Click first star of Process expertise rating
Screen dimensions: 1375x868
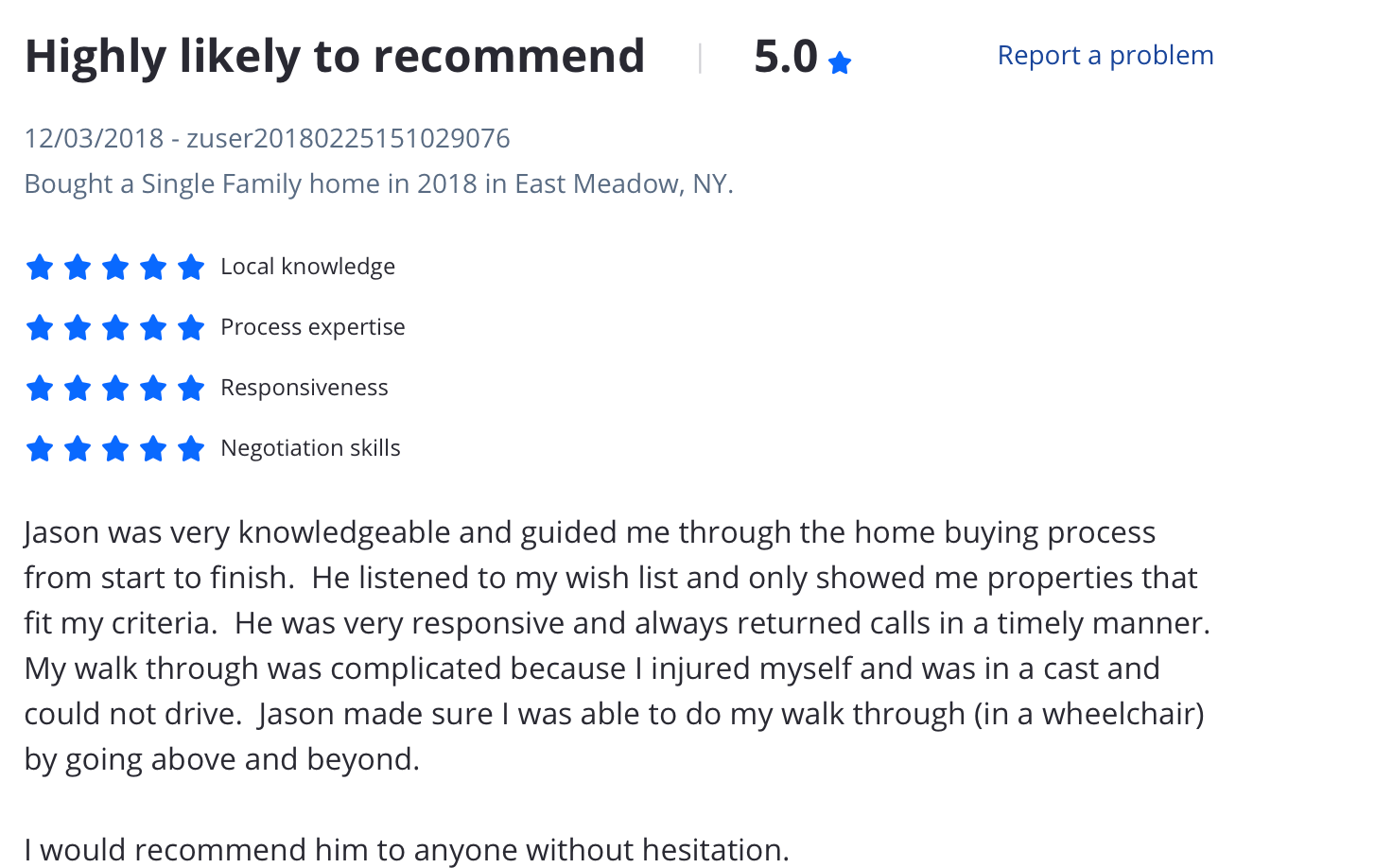click(40, 328)
